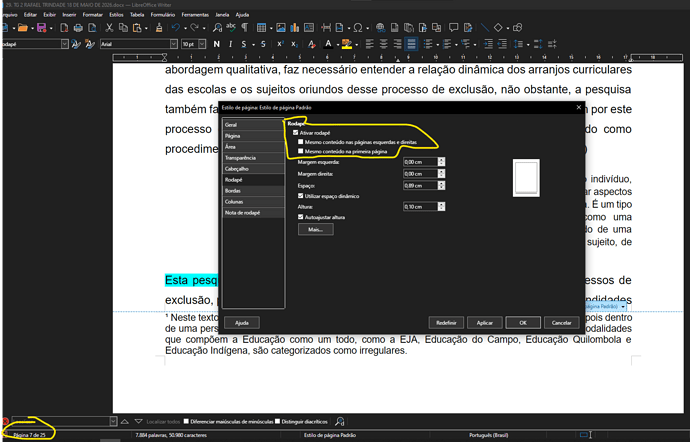Open the find bar search history dropdown

pyautogui.click(x=113, y=421)
